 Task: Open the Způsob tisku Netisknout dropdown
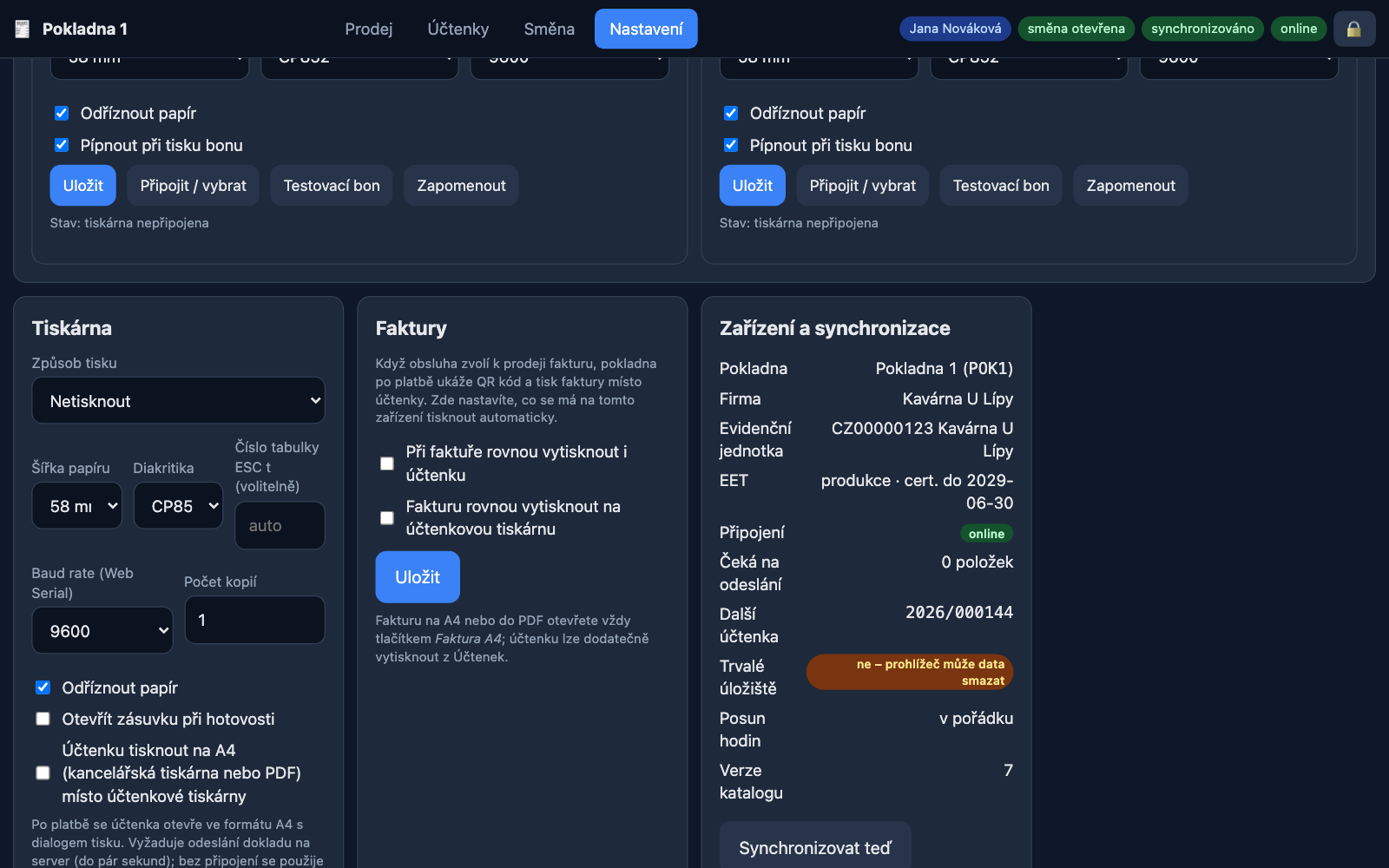179,401
